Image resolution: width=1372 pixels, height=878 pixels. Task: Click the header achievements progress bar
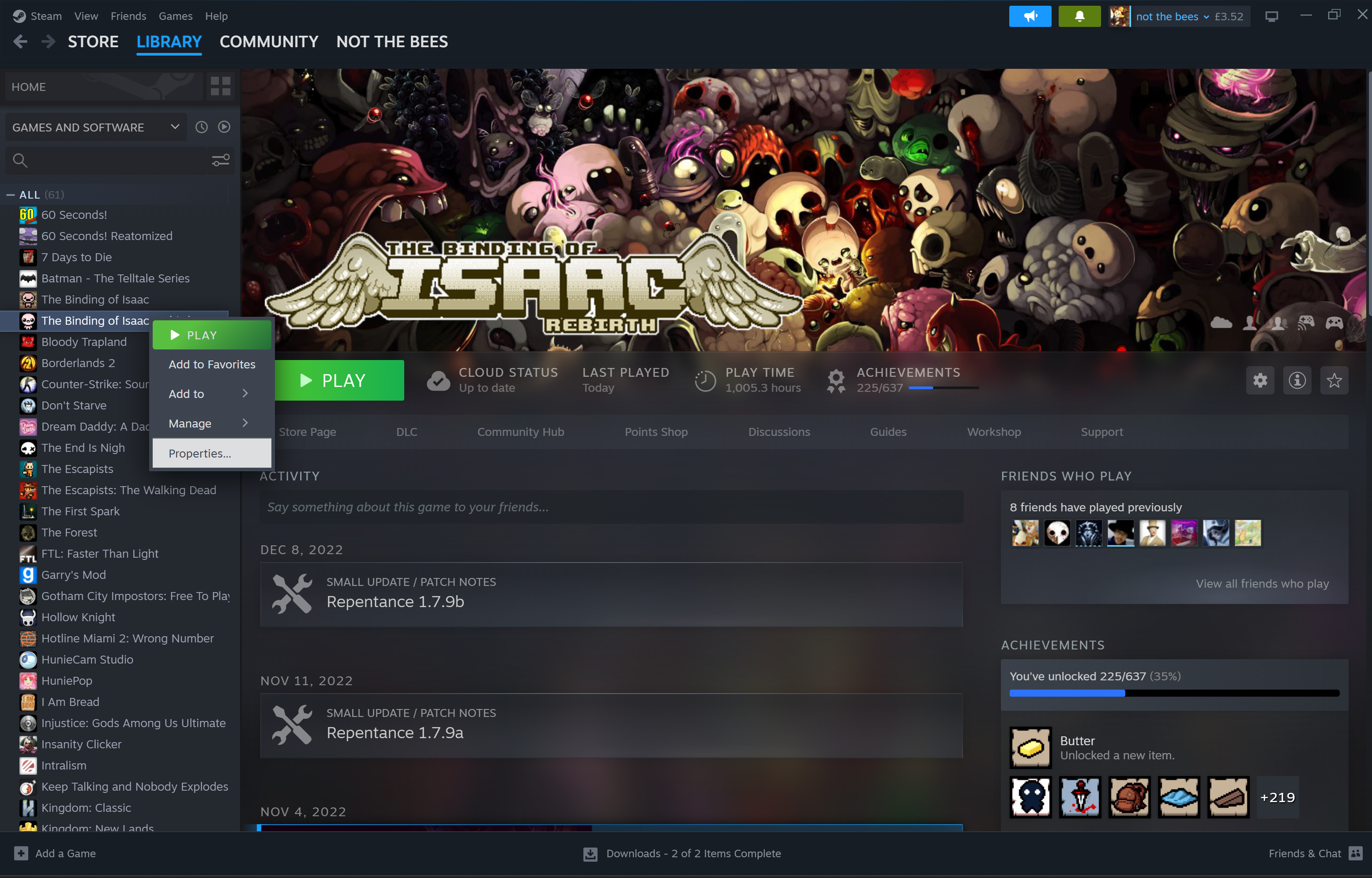944,388
